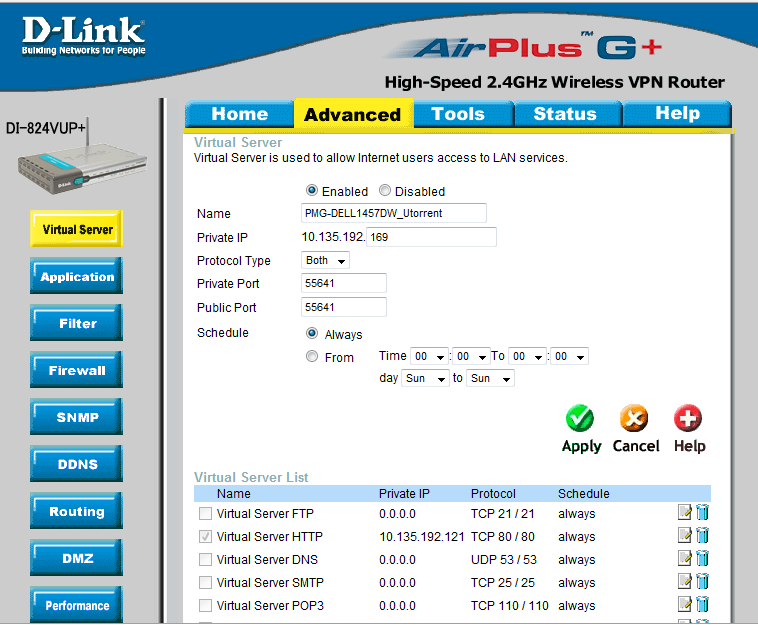Open the Firewall section
The image size is (758, 625).
pos(76,370)
